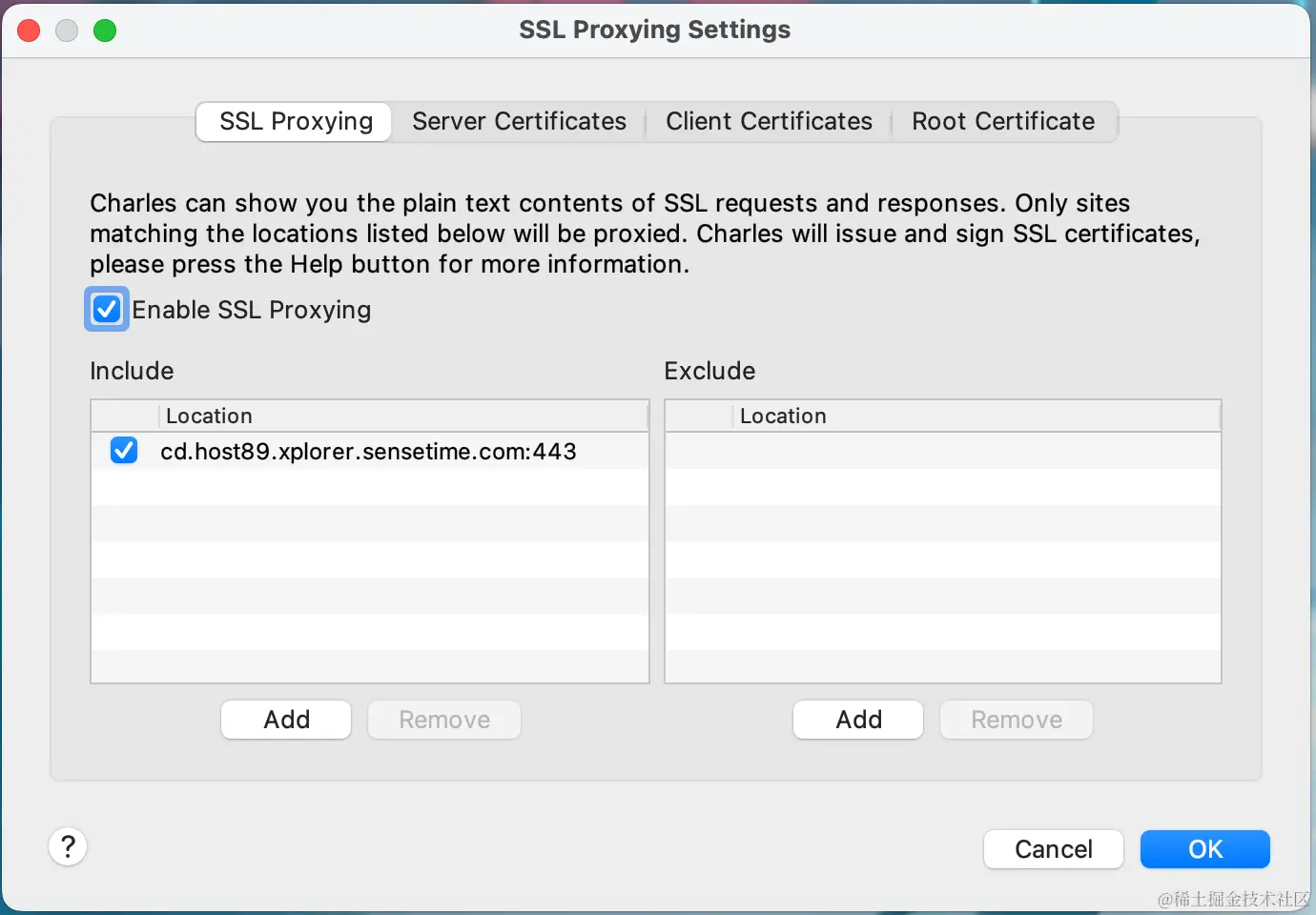Cancel the SSL Proxying Settings dialog

pyautogui.click(x=1054, y=849)
